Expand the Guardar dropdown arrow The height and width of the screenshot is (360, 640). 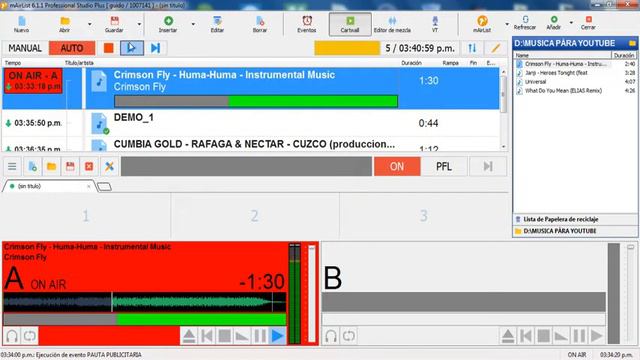pyautogui.click(x=139, y=24)
